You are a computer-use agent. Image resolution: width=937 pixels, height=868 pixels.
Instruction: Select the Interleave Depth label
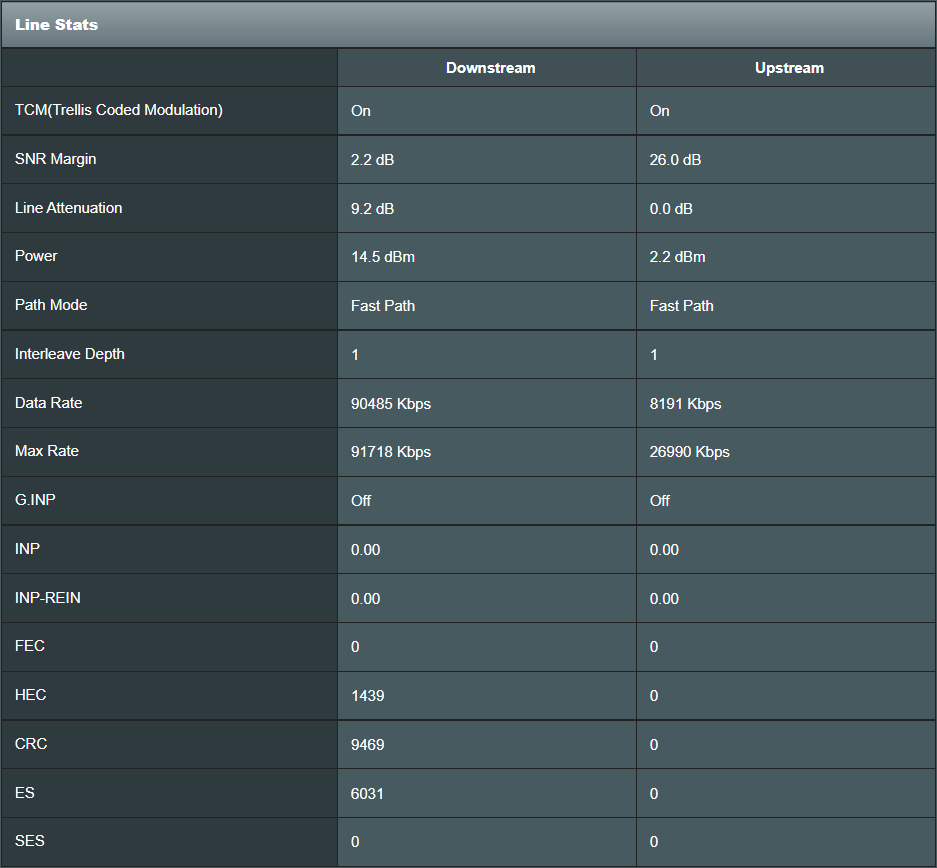(x=70, y=354)
